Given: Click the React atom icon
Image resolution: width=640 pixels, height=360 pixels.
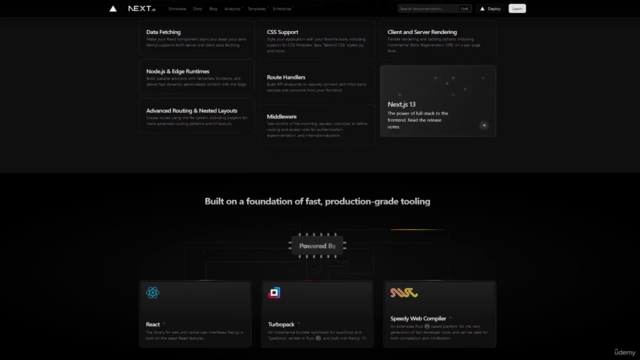Looking at the screenshot, I should click(153, 293).
